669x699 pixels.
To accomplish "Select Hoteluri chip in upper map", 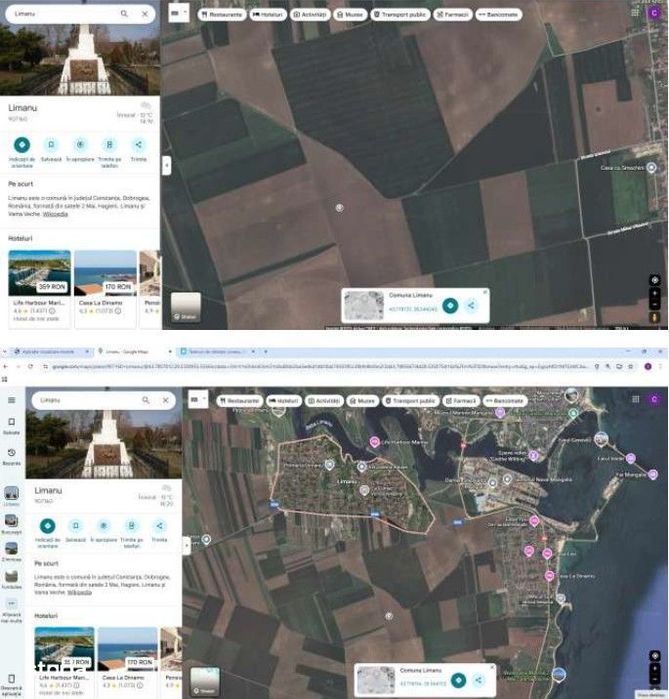I will pos(268,15).
